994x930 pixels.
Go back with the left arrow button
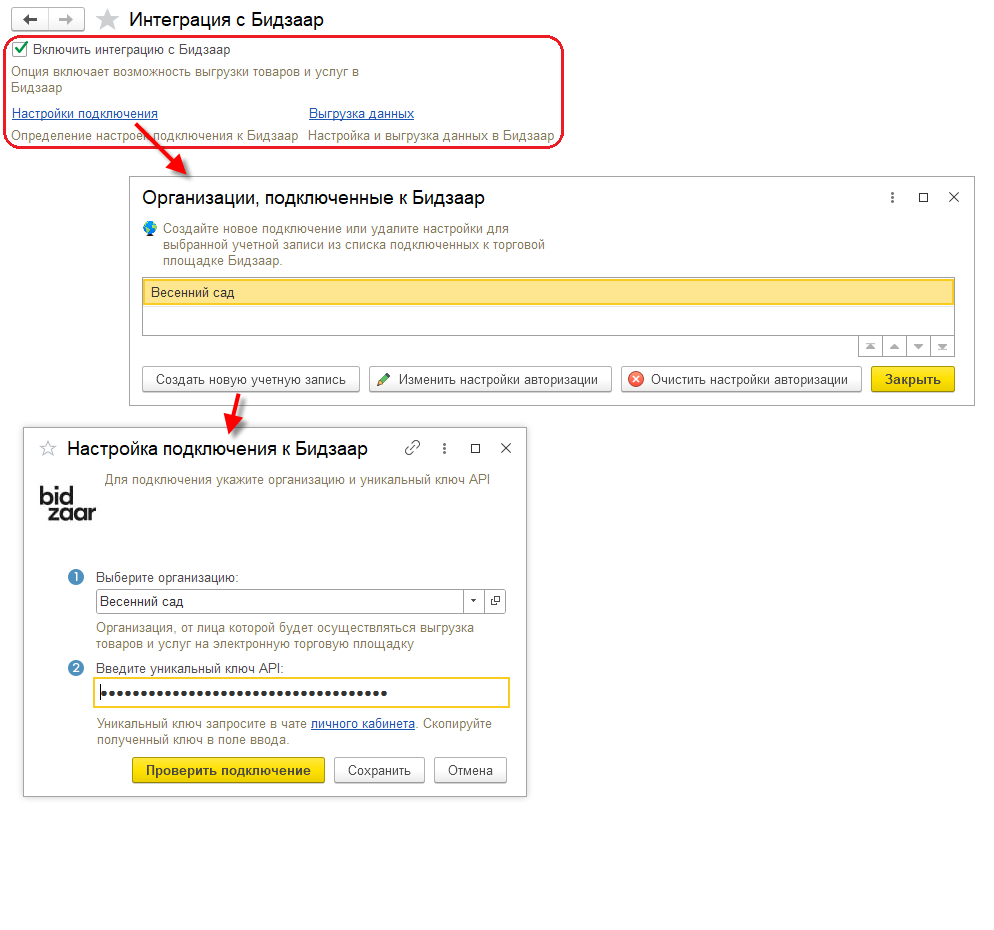click(30, 20)
